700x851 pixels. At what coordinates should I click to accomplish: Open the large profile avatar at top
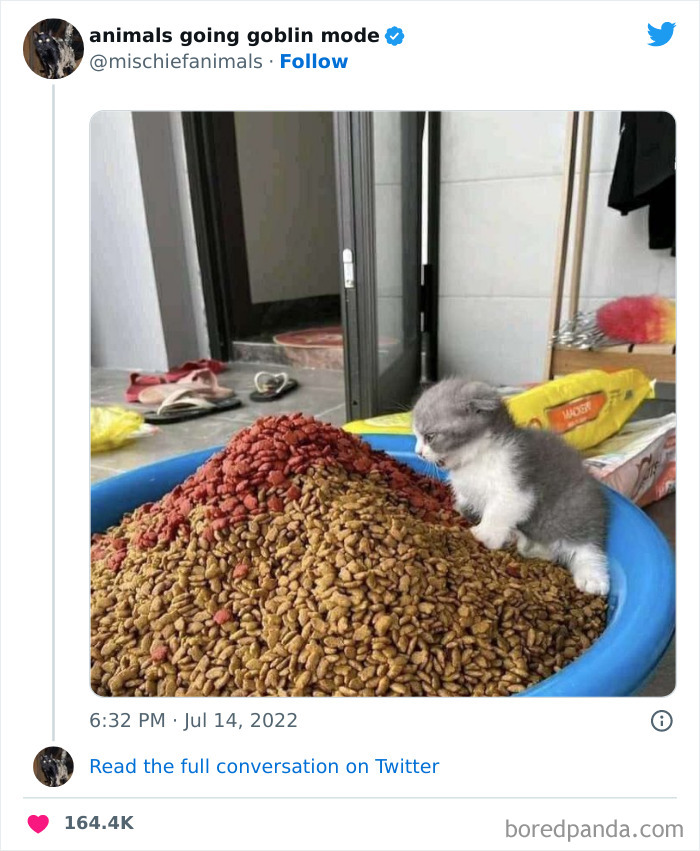(53, 48)
